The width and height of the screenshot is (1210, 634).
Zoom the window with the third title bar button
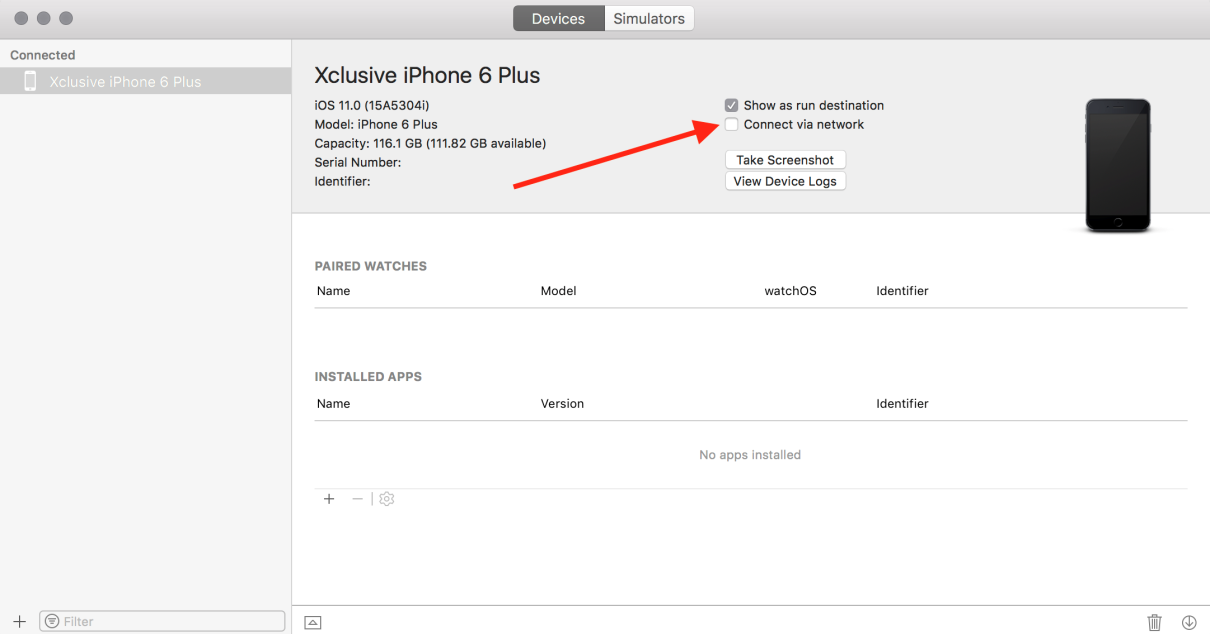66,18
